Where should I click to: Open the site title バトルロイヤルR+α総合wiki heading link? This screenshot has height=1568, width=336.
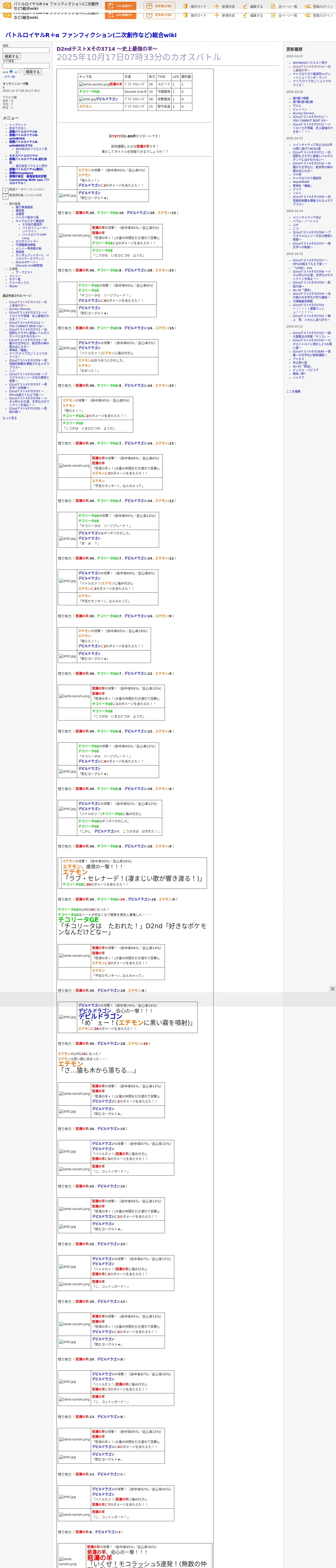coord(91,35)
